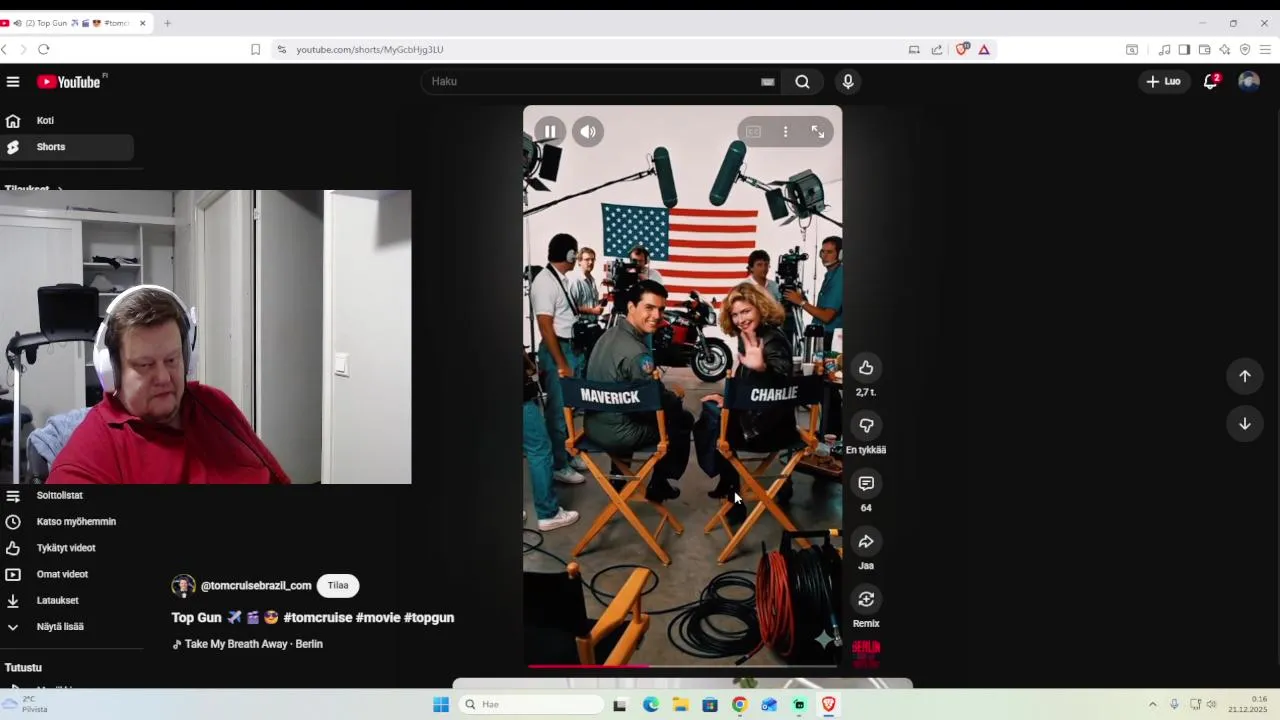Click the #topgun hashtag
This screenshot has height=720, width=1280.
point(429,618)
